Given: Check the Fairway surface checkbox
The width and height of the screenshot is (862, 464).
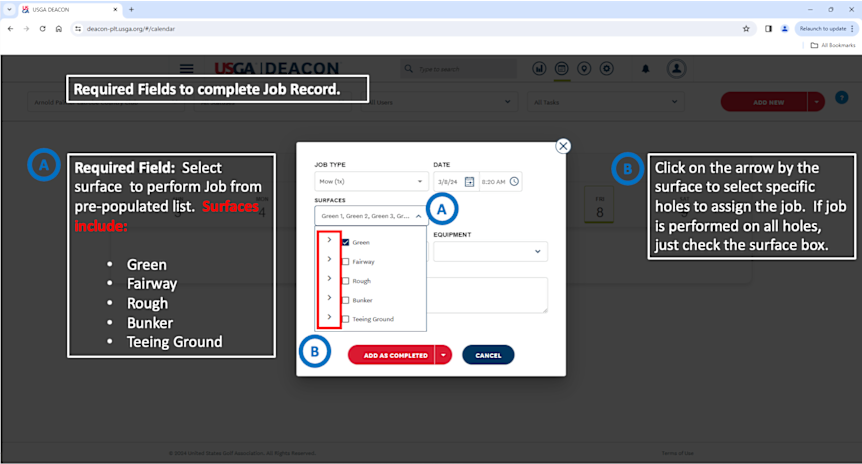Looking at the screenshot, I should pyautogui.click(x=346, y=262).
